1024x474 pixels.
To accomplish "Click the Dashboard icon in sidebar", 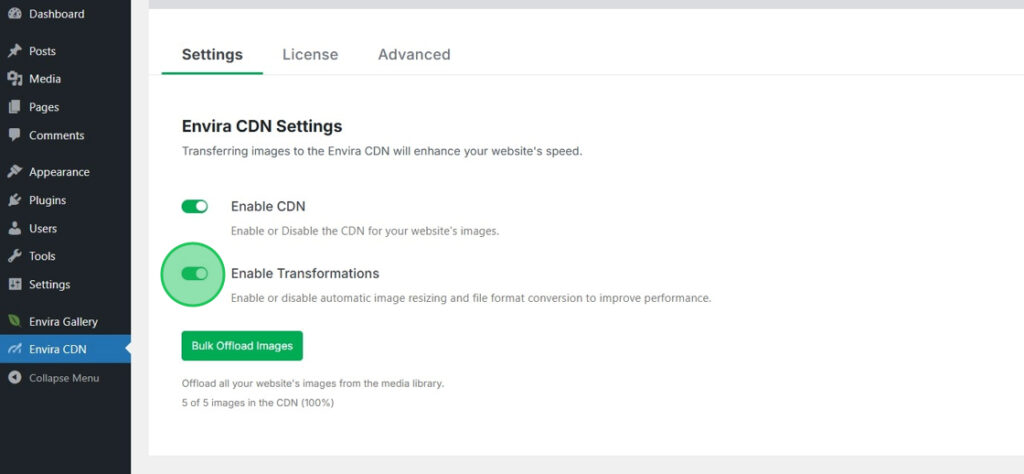I will [14, 14].
